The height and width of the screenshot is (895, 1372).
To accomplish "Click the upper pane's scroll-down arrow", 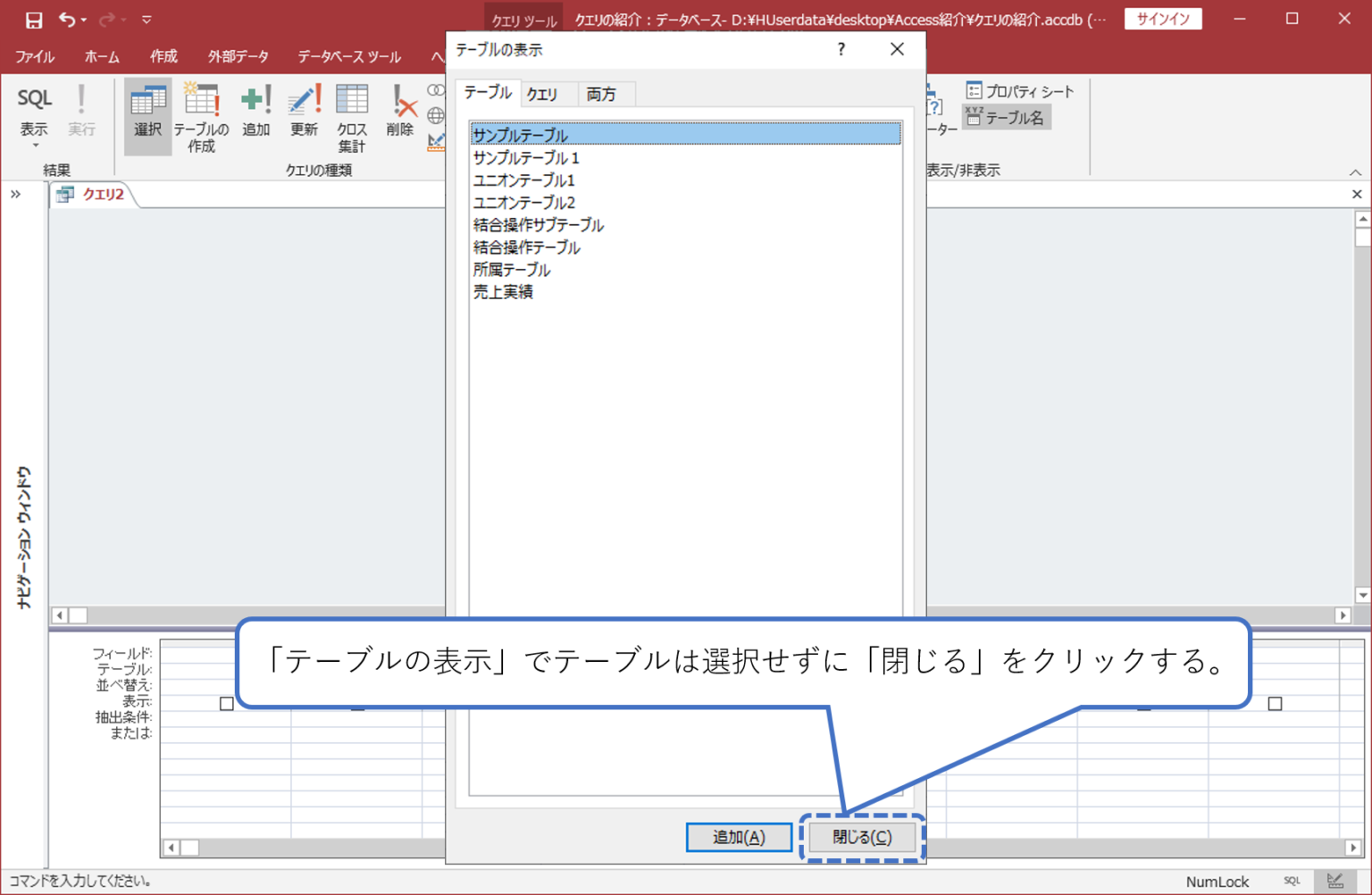I will click(x=1362, y=595).
